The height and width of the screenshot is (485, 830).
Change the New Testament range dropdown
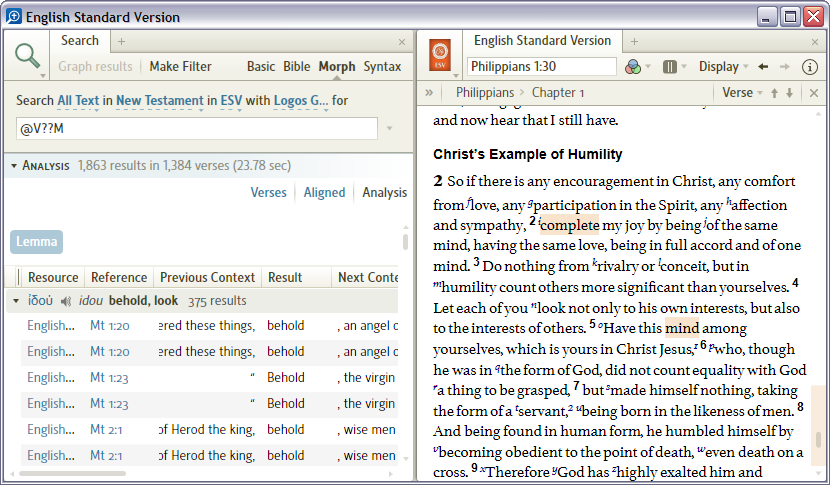(159, 101)
